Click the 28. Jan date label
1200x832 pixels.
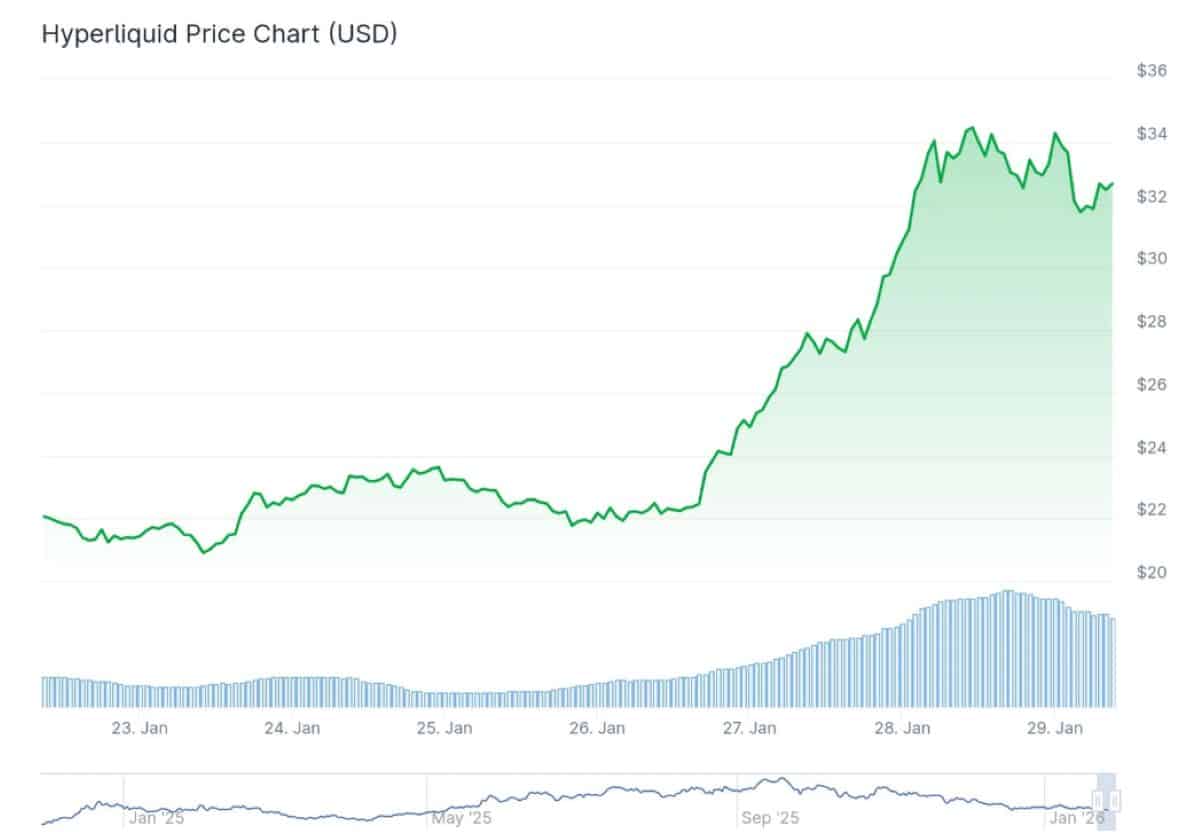[902, 728]
